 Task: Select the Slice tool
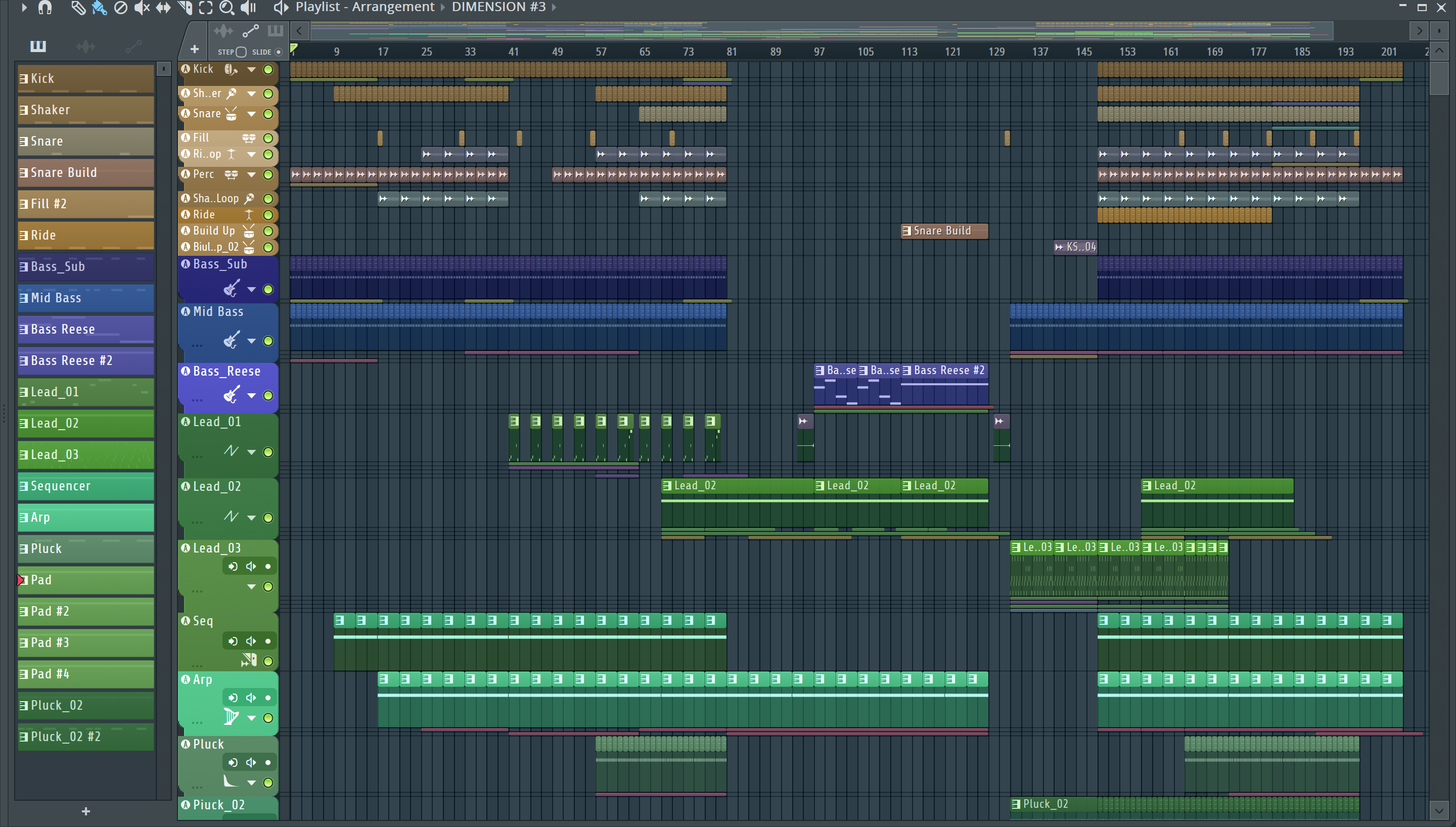coord(185,8)
